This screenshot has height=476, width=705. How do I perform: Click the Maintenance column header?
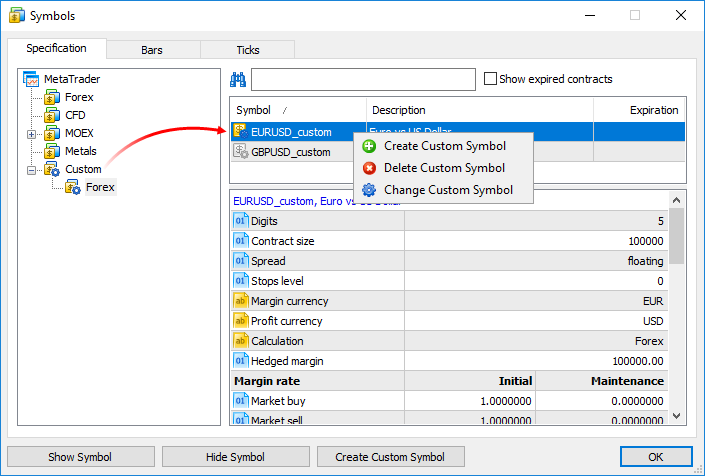(627, 381)
